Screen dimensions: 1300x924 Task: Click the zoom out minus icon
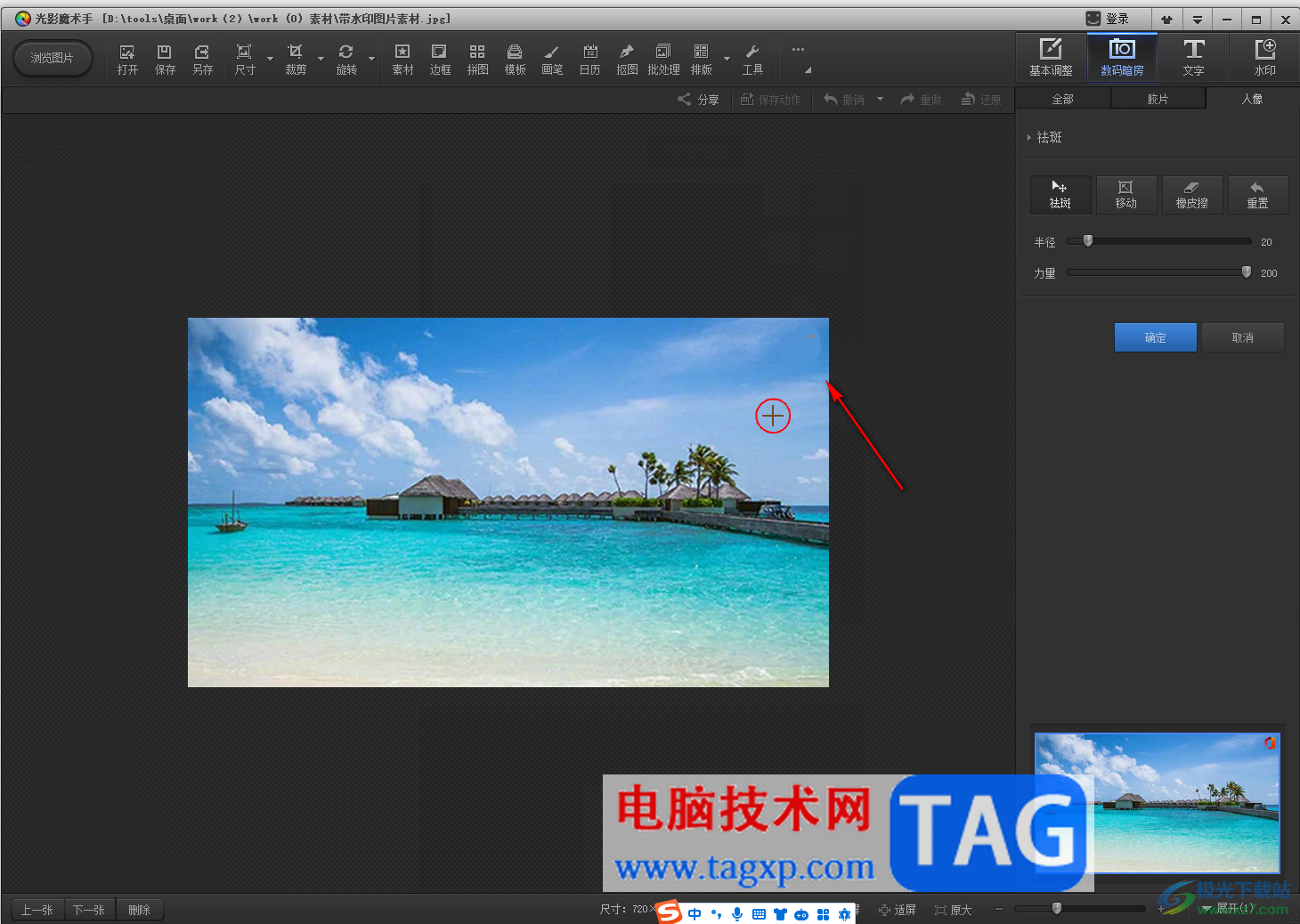pos(999,909)
